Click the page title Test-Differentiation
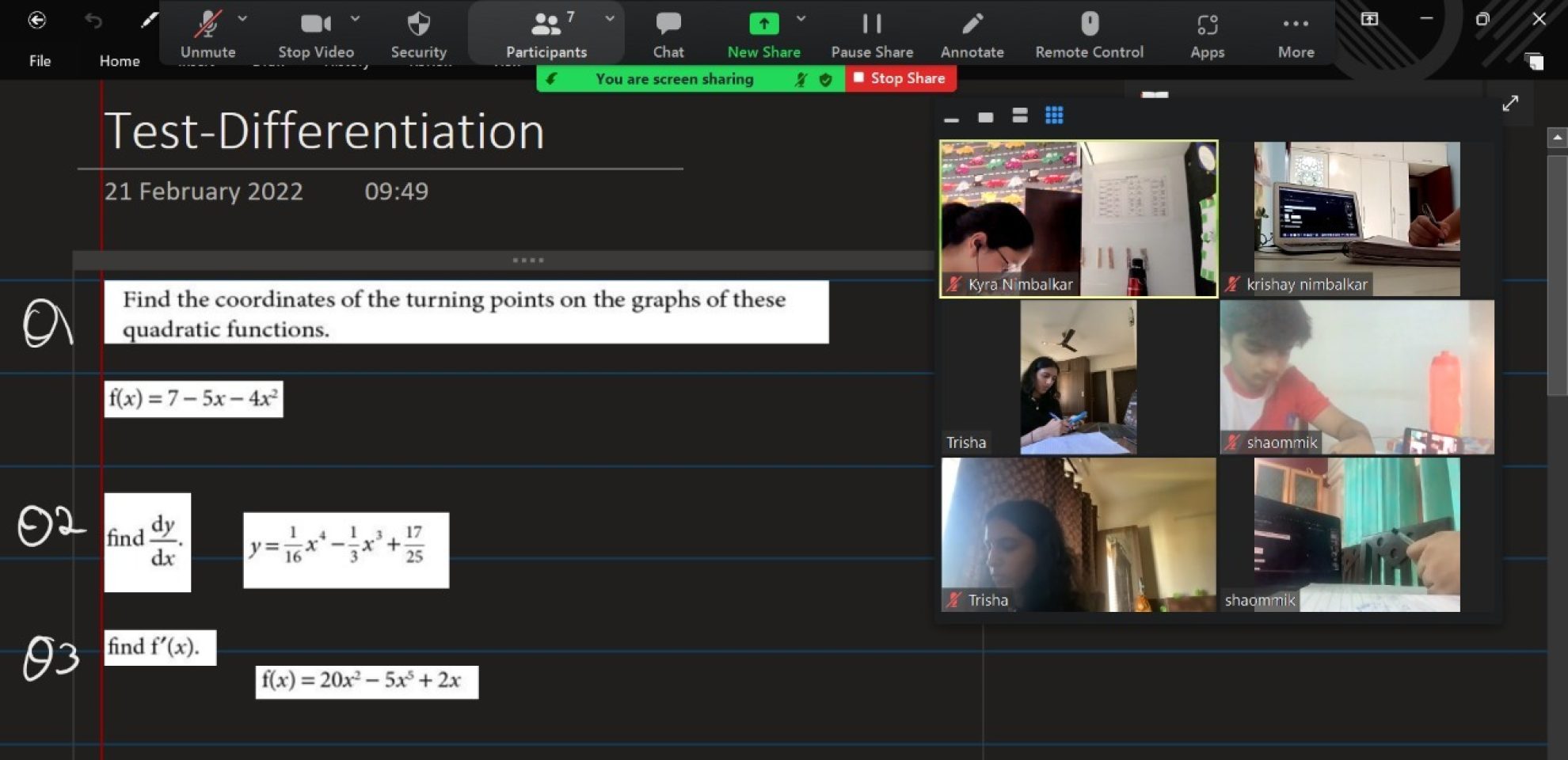Image resolution: width=1568 pixels, height=760 pixels. click(325, 131)
